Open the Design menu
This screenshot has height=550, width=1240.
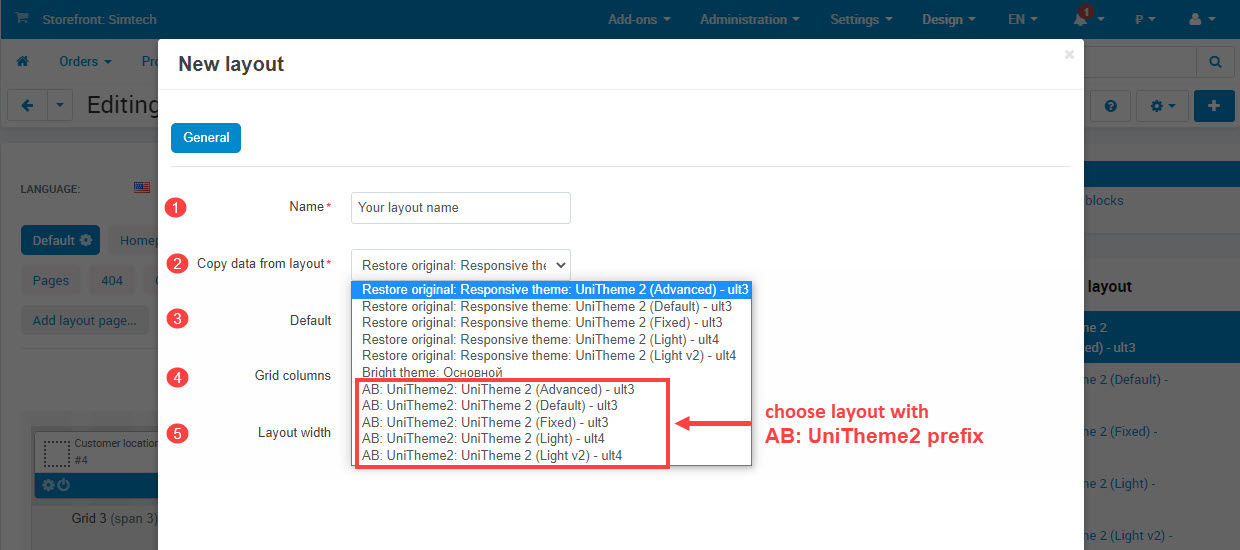(949, 19)
